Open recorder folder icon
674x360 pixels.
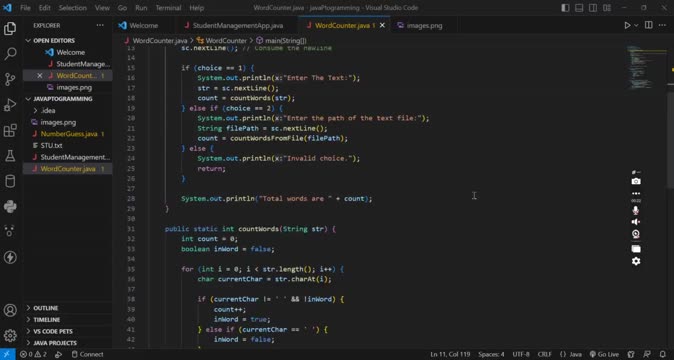coord(636,249)
